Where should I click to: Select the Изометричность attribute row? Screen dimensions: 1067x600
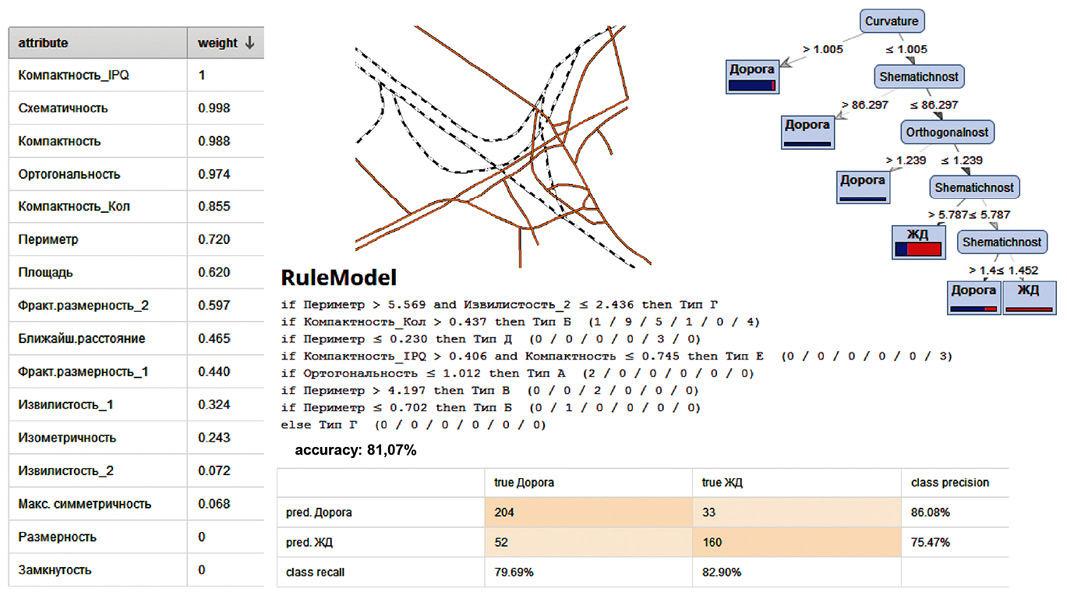[x=136, y=437]
